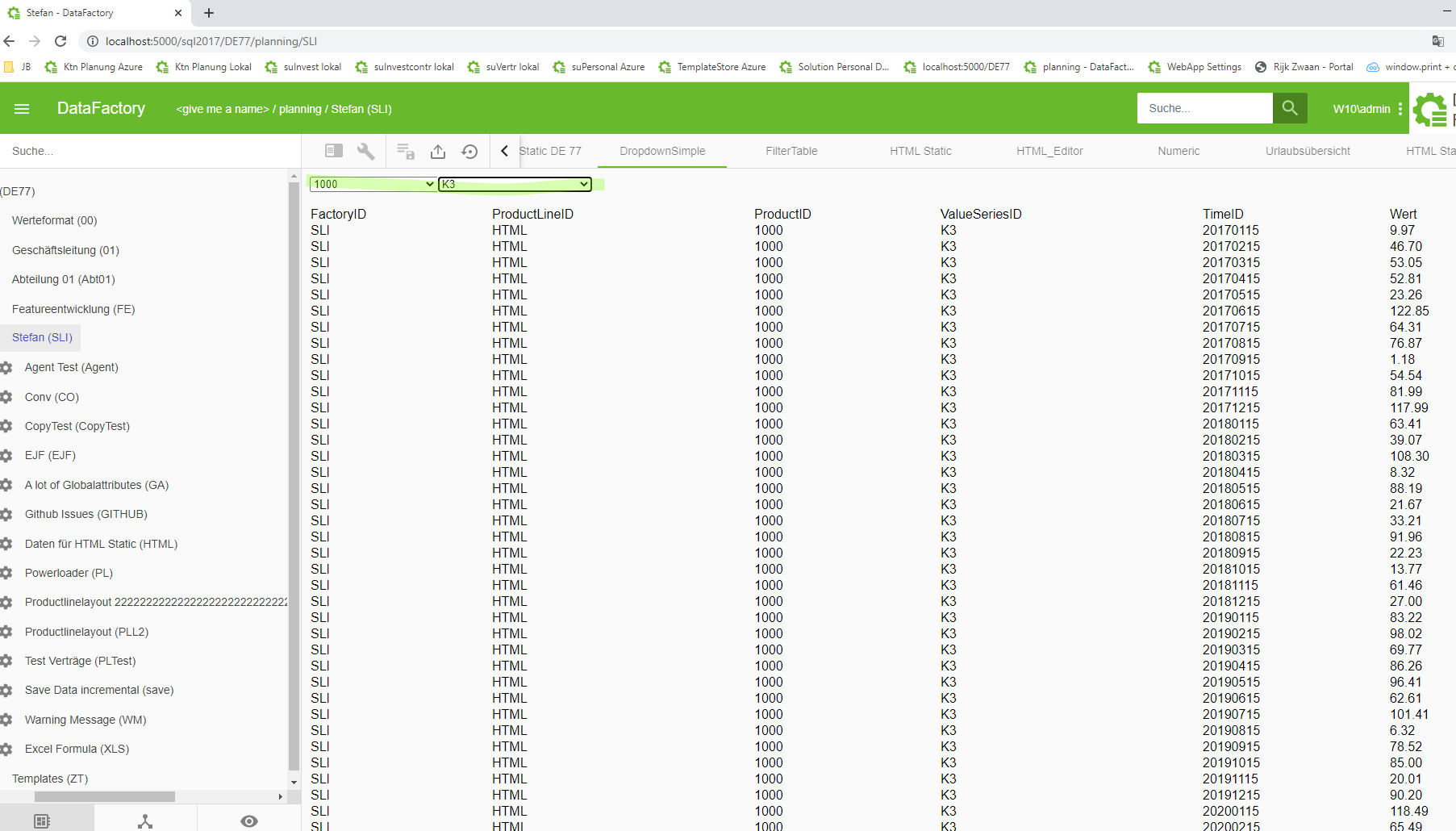Toggle the eye visibility view at bottom
Image resolution: width=1456 pixels, height=831 pixels.
(x=249, y=821)
